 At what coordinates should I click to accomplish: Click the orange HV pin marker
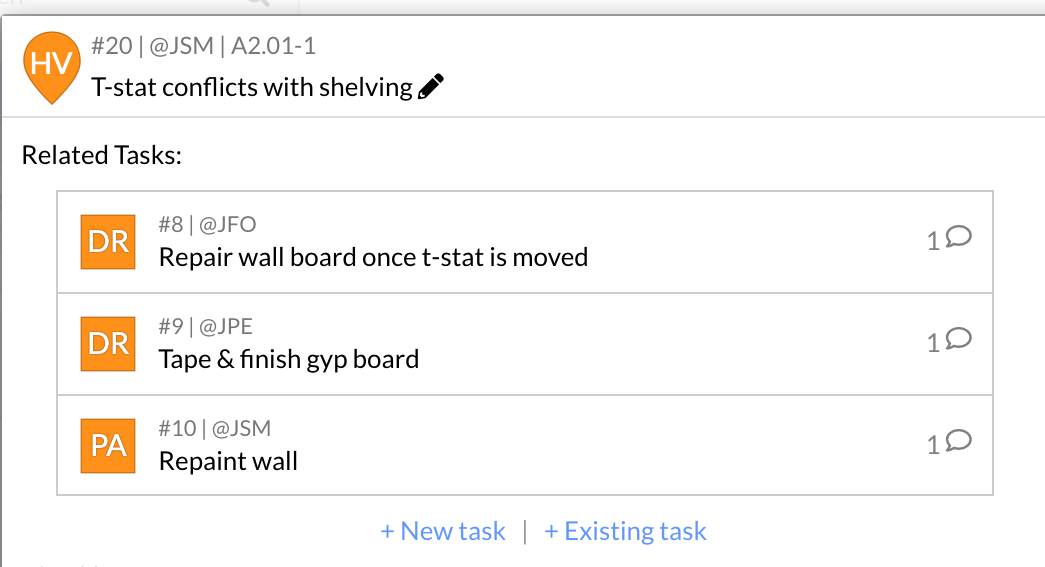(x=51, y=67)
